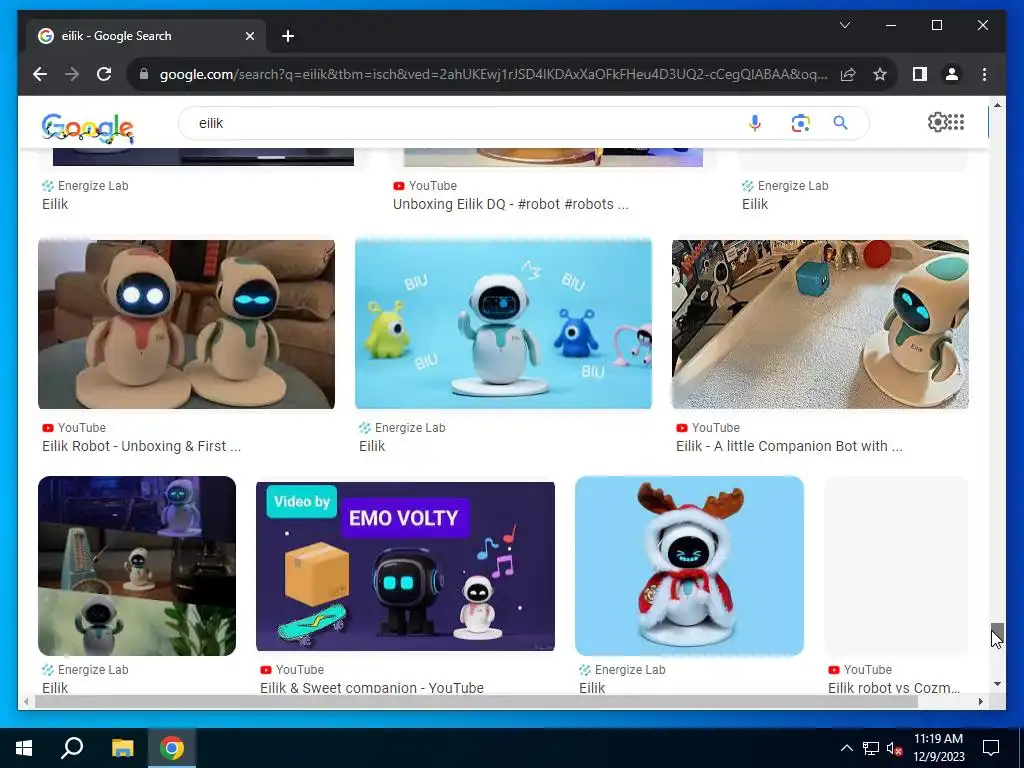Open Chrome side panel
The image size is (1024, 768).
click(920, 74)
